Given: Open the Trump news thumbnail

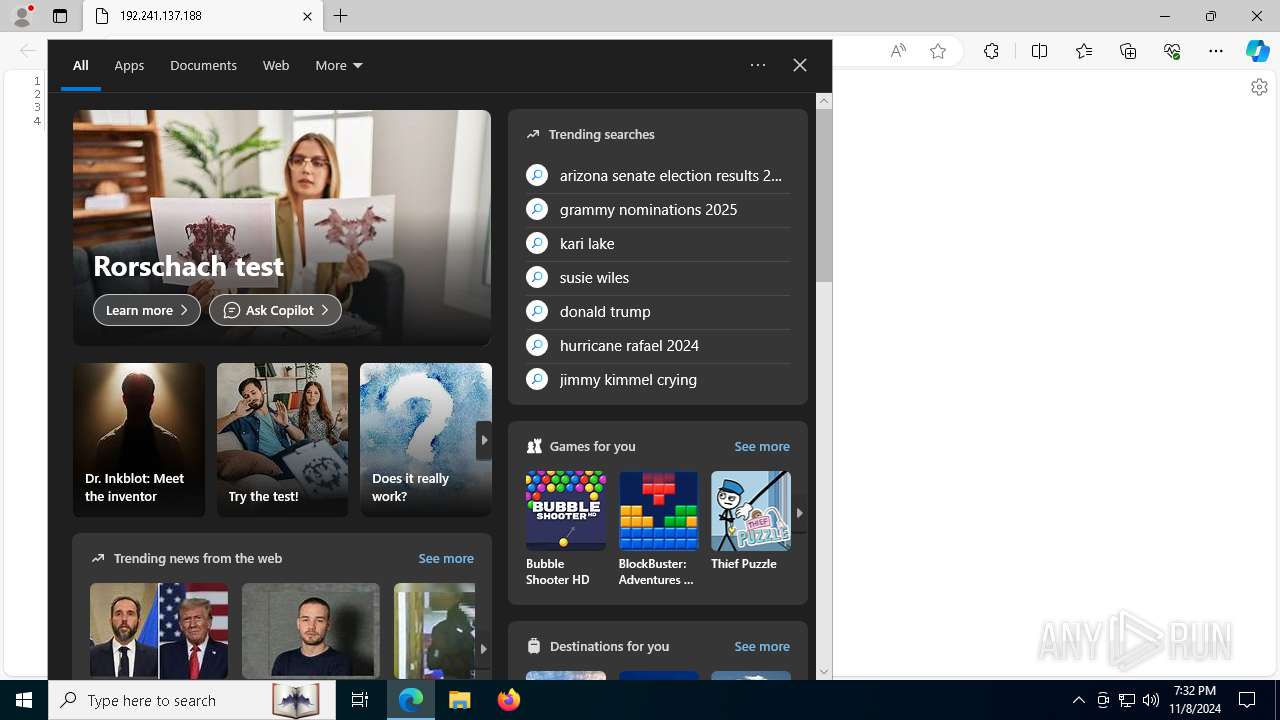Looking at the screenshot, I should coord(159,631).
